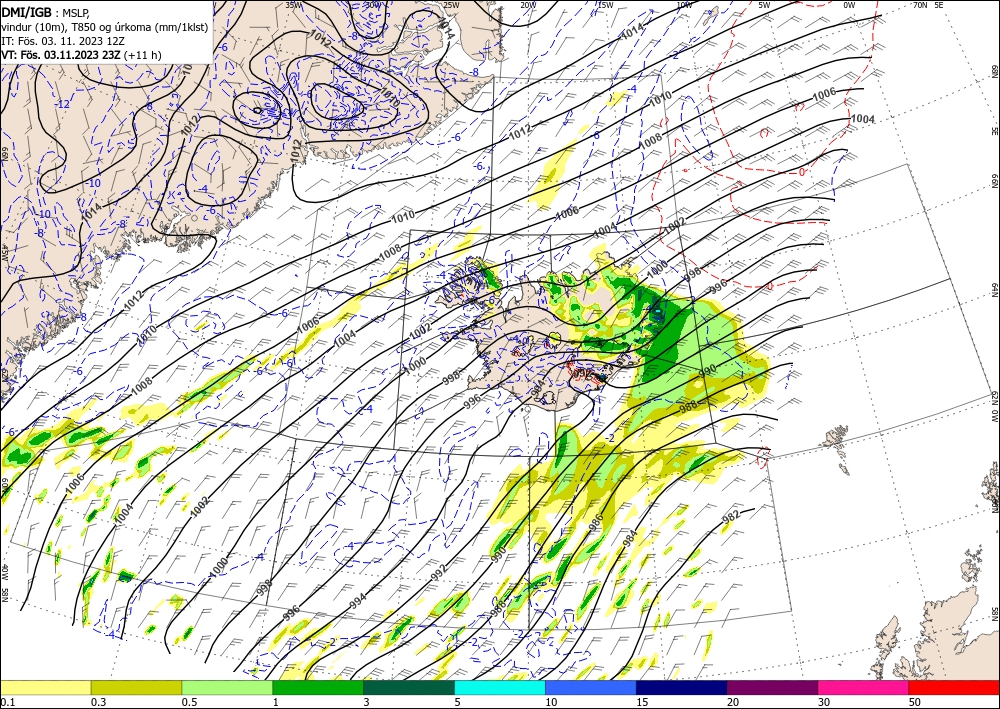1000x709 pixels.
Task: Click the "0.5" legend scale value
Action: (x=189, y=702)
